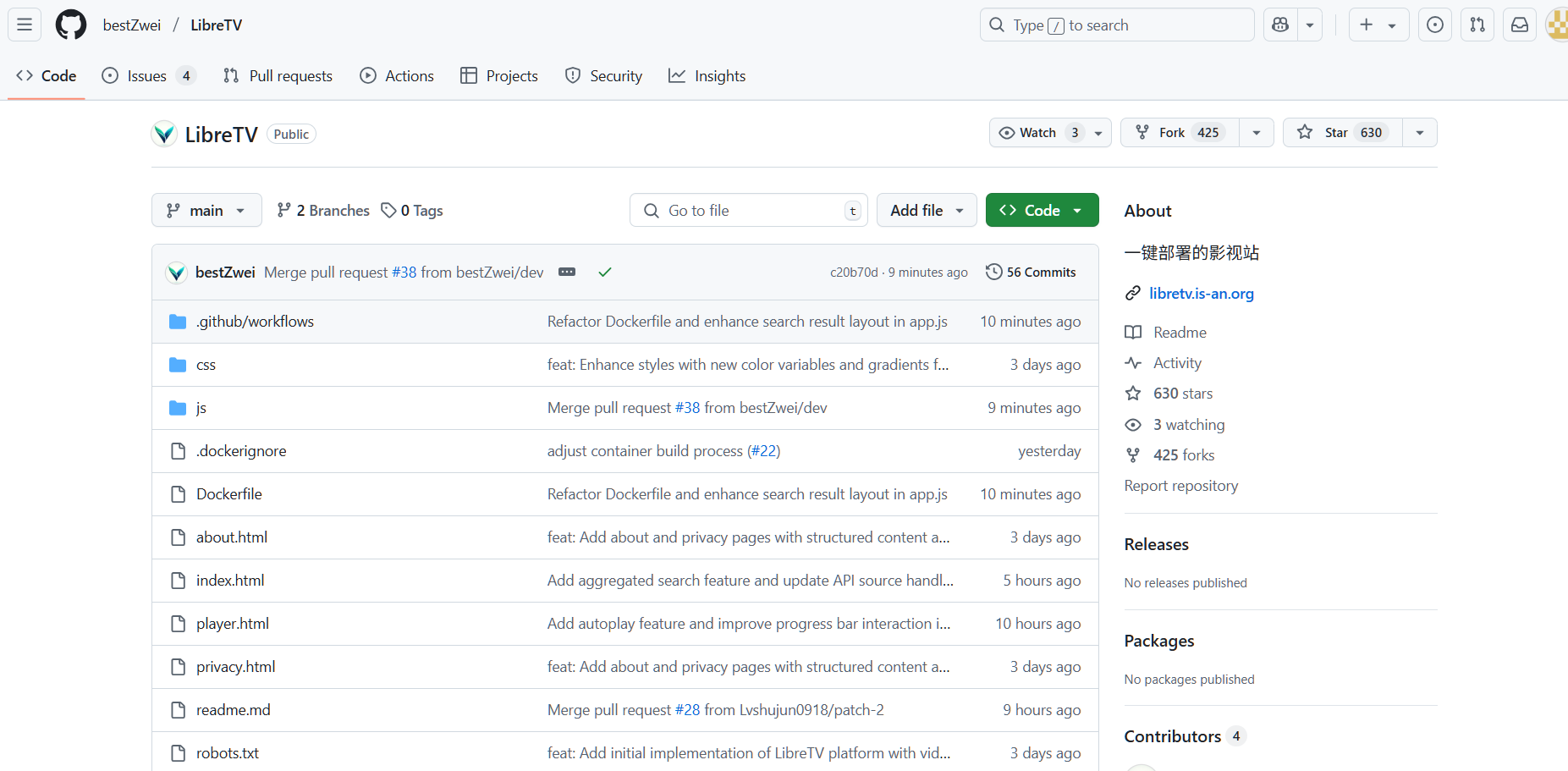Open the .github/workflows folder
1568x771 pixels.
pos(255,322)
